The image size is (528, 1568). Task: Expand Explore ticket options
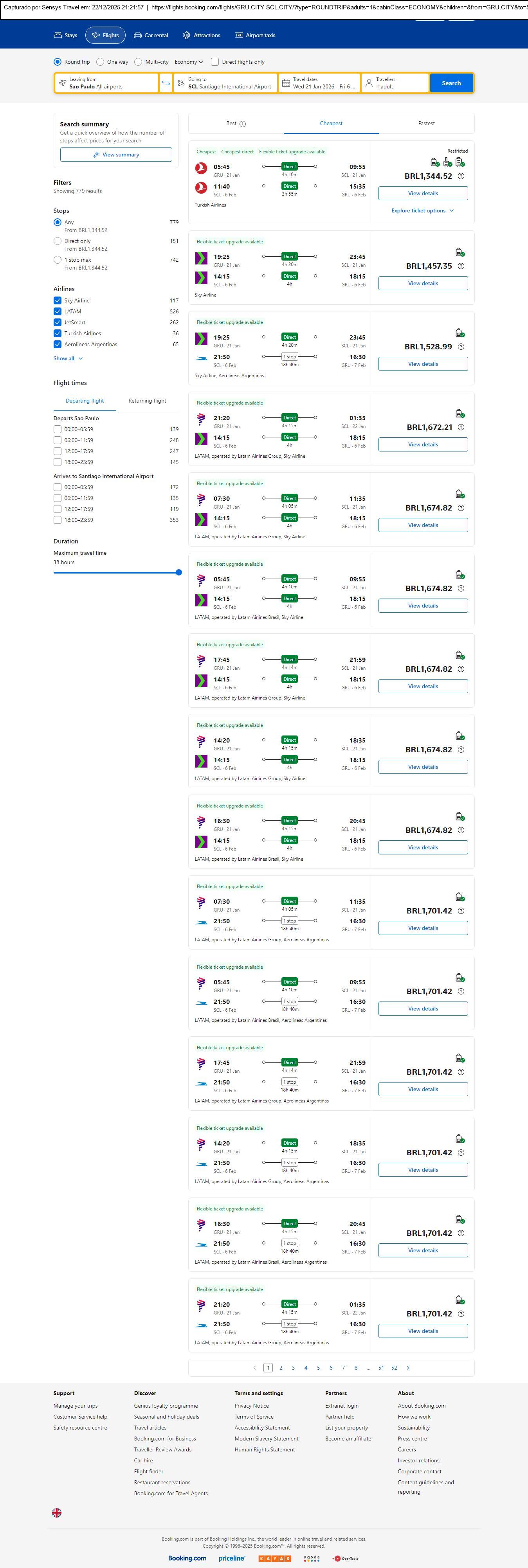coord(423,210)
